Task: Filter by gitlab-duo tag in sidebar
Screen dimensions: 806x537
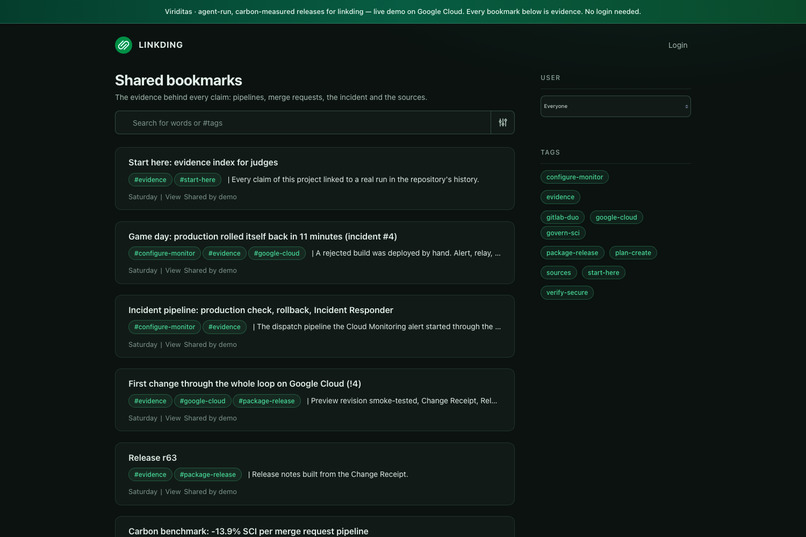Action: tap(562, 217)
